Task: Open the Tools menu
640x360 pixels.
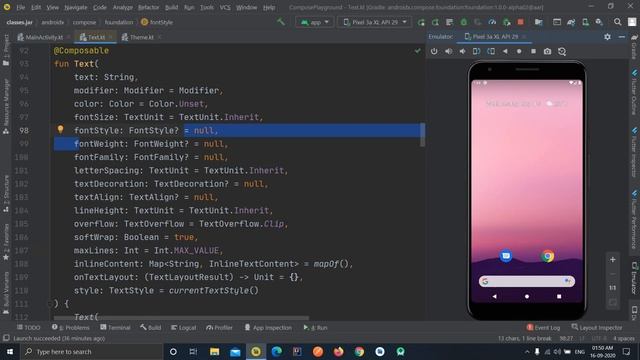Action: 207,7
